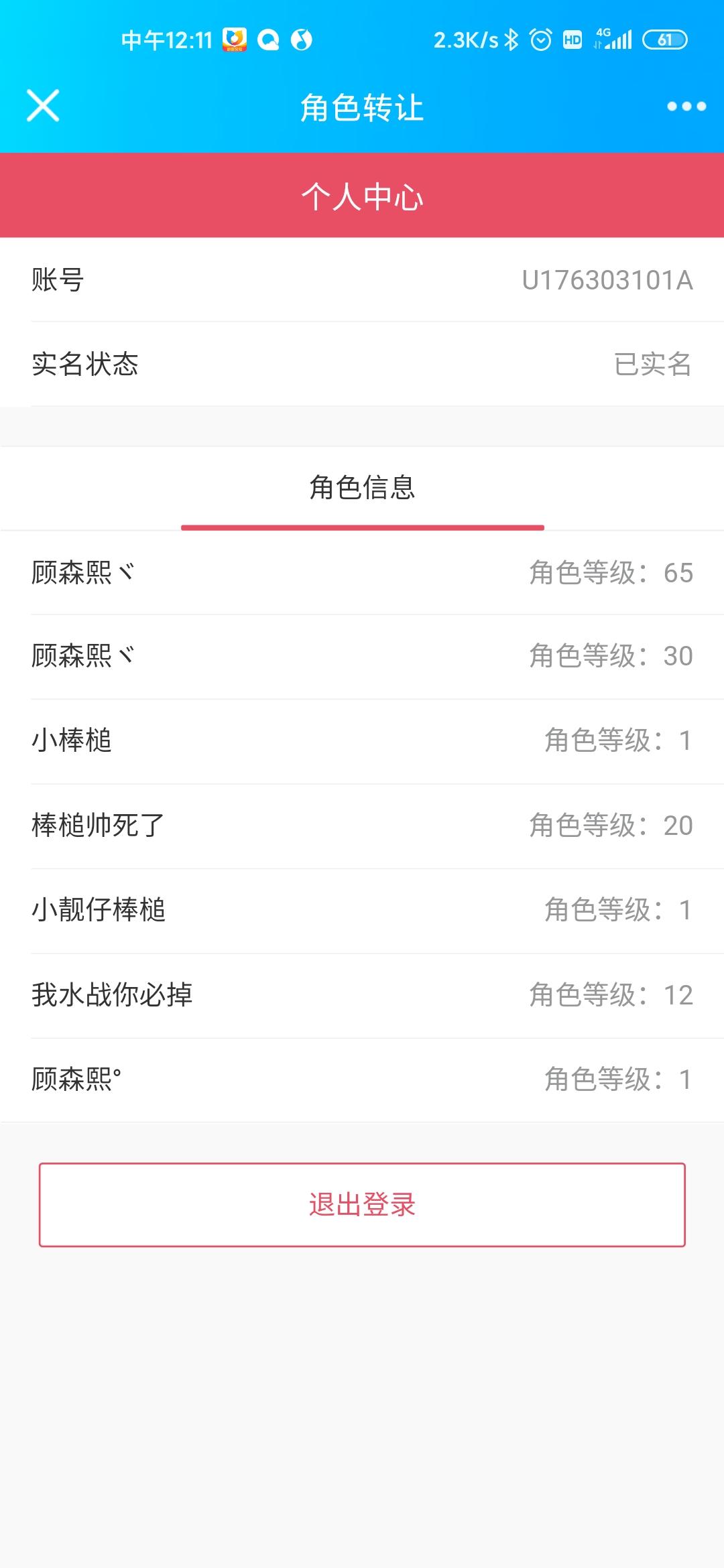
Task: Tap the orange app notification icon
Action: [235, 40]
